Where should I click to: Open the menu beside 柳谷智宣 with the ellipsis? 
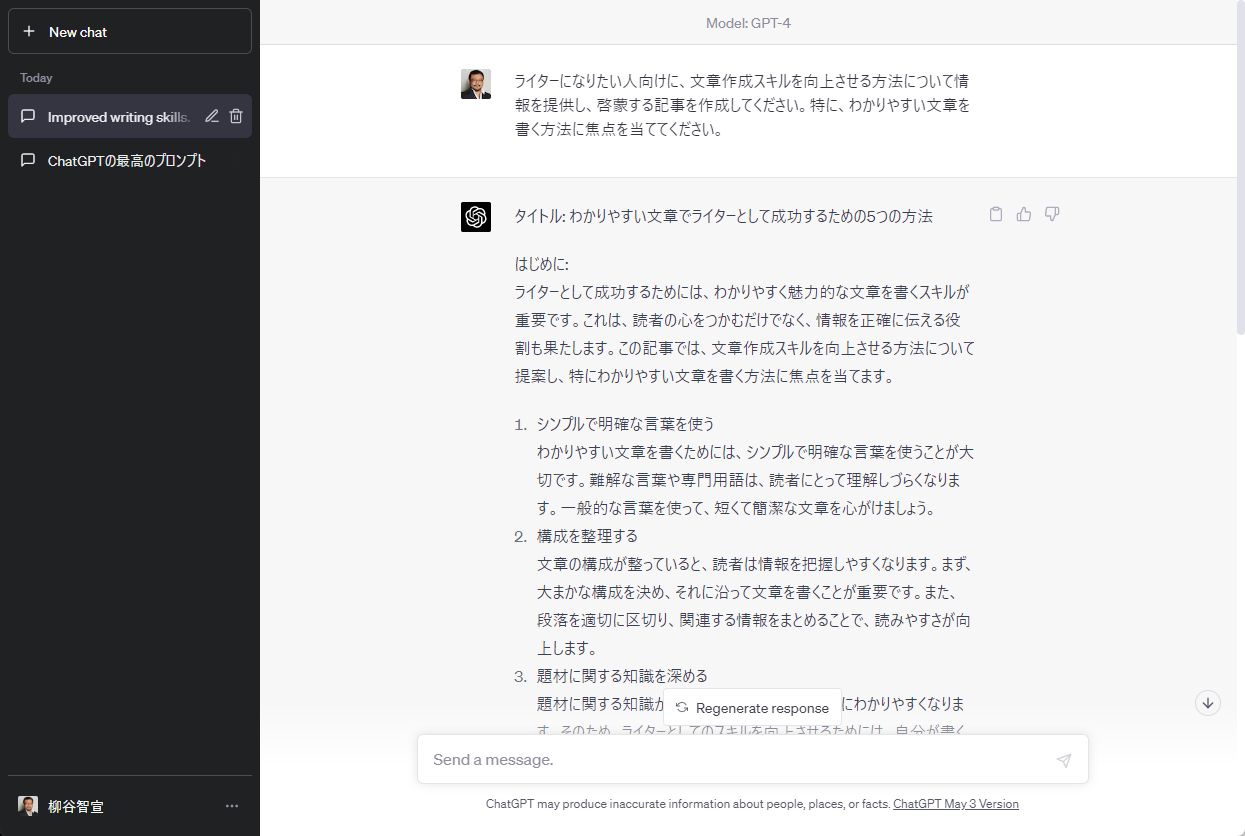click(232, 806)
